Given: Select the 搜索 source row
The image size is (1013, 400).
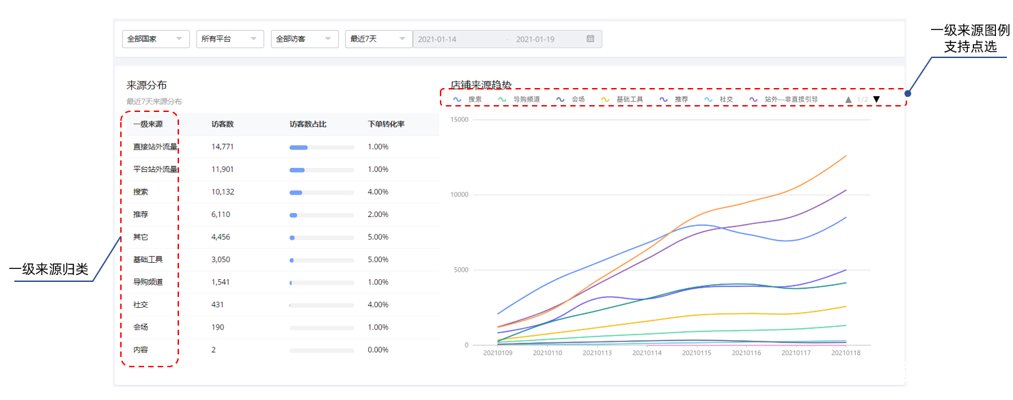Looking at the screenshot, I should (x=280, y=192).
